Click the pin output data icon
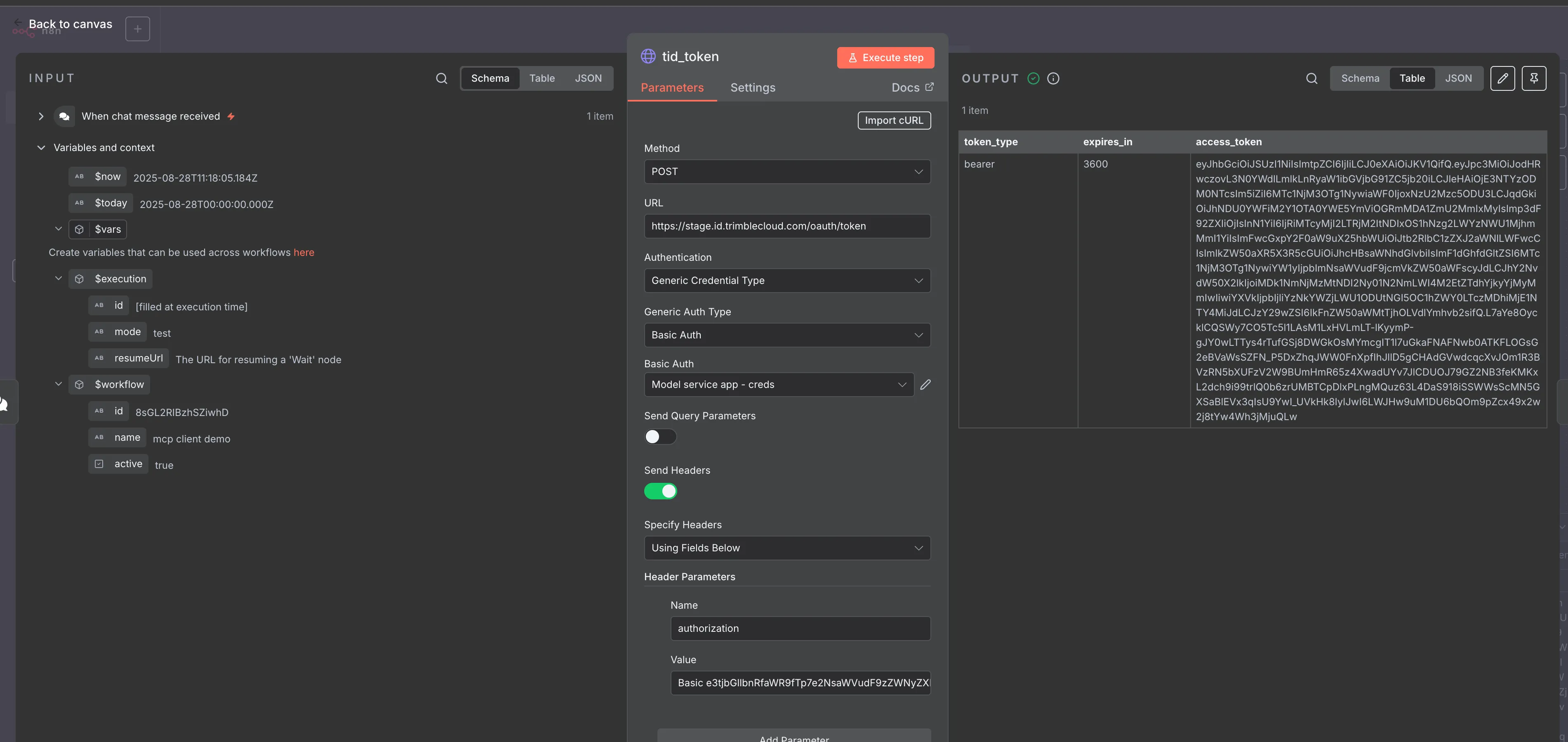 tap(1534, 78)
